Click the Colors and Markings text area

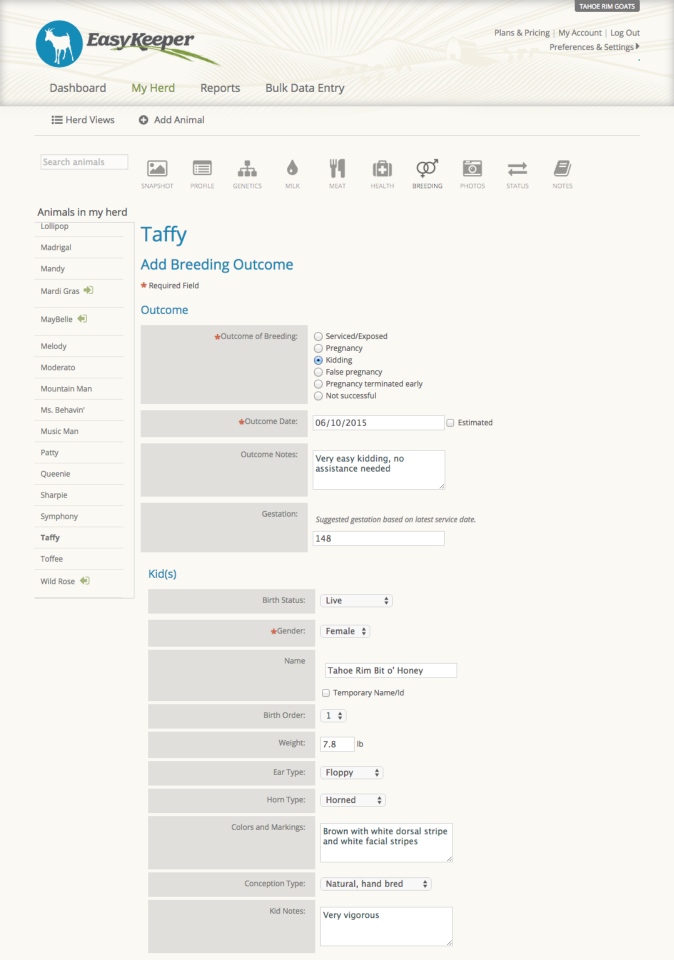pyautogui.click(x=386, y=842)
